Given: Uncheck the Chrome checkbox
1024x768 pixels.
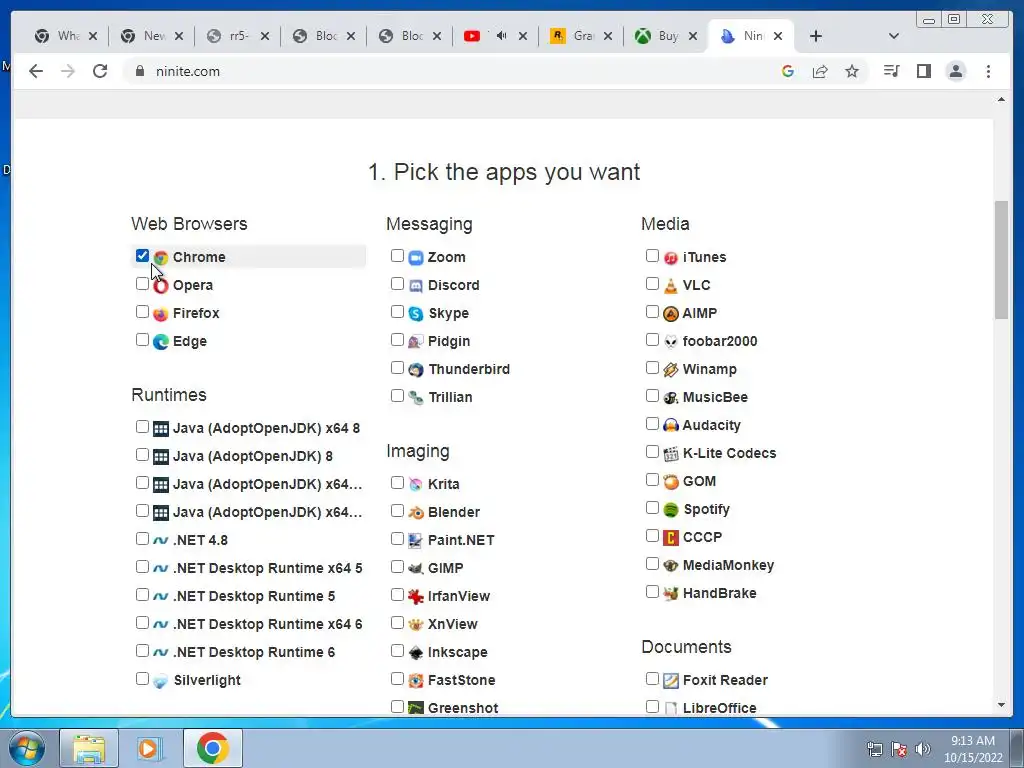Looking at the screenshot, I should [142, 255].
